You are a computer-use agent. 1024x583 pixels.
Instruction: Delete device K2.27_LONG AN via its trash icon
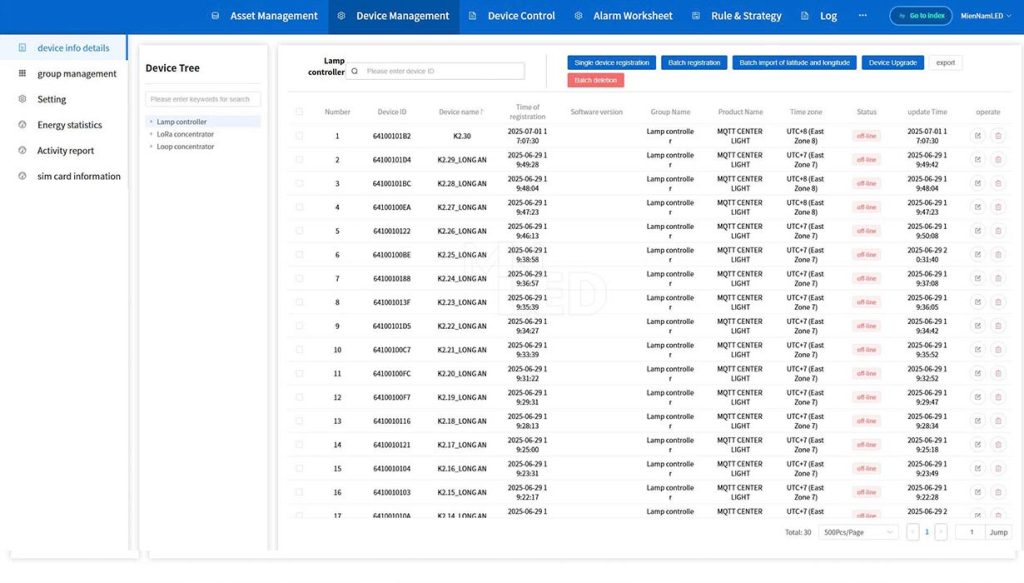pos(998,207)
